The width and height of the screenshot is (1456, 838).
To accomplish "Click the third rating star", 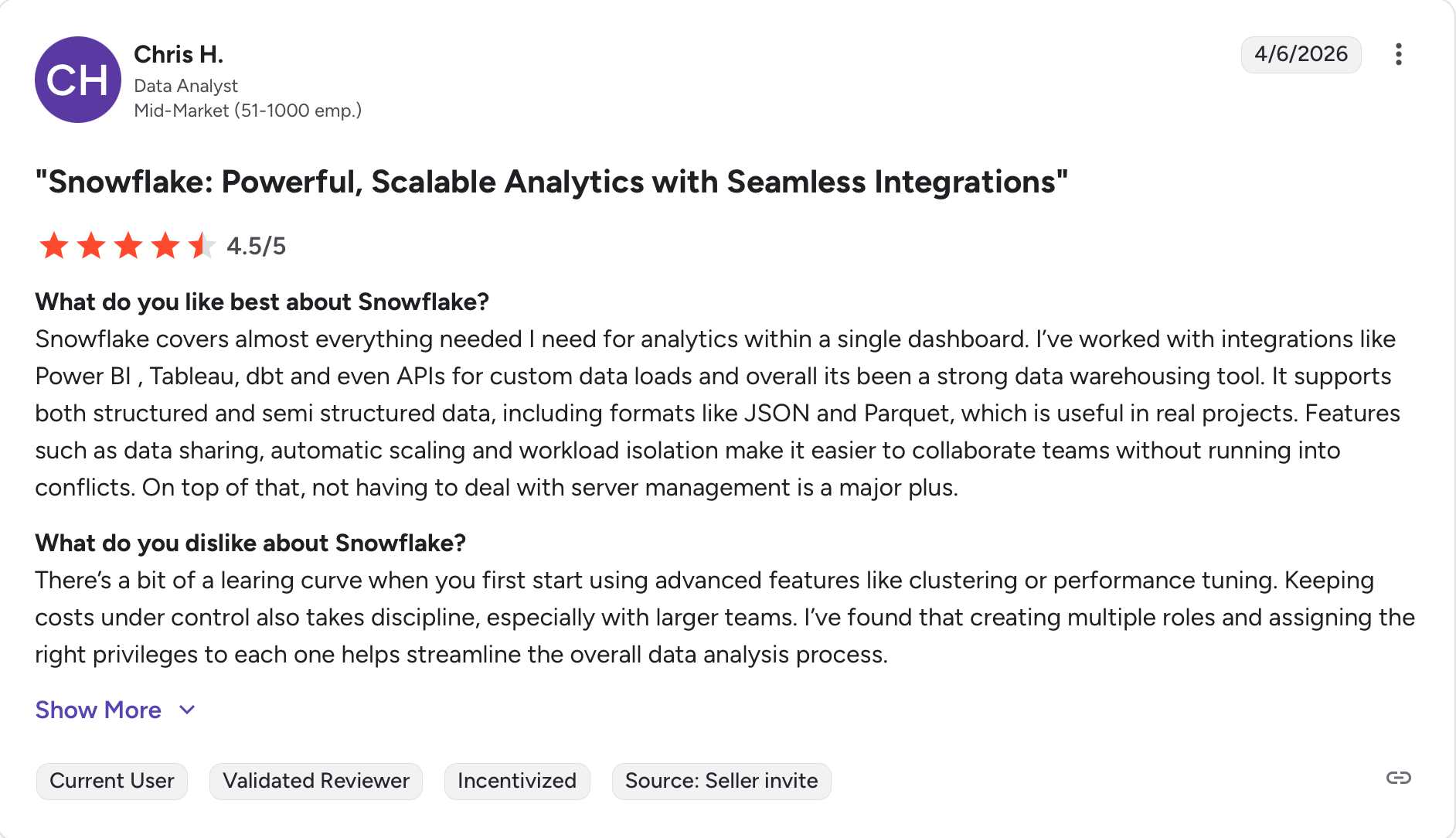I will (128, 246).
